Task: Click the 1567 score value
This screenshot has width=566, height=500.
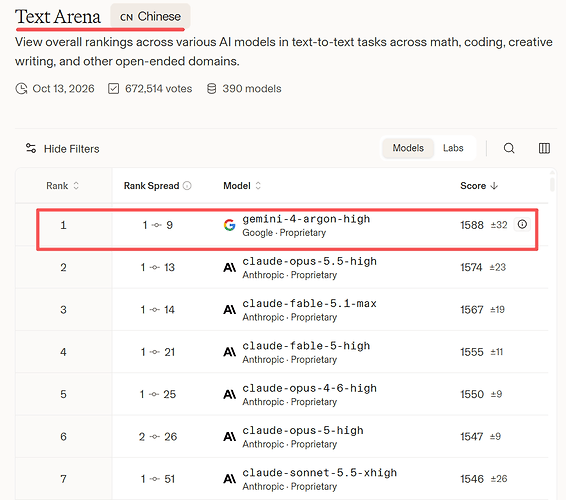Action: pos(471,310)
